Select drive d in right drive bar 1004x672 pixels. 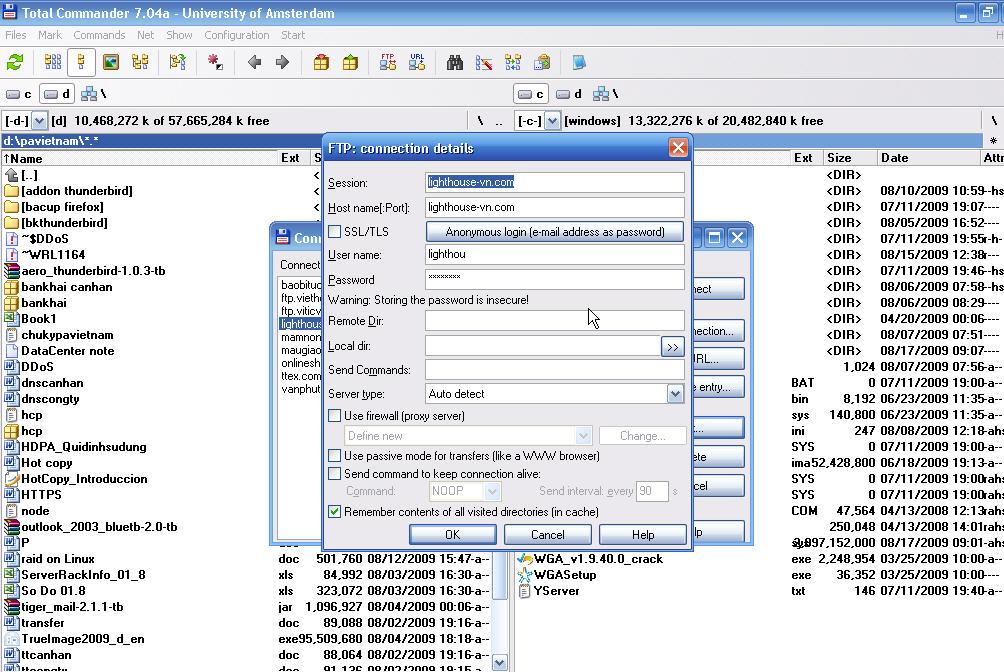click(x=569, y=94)
